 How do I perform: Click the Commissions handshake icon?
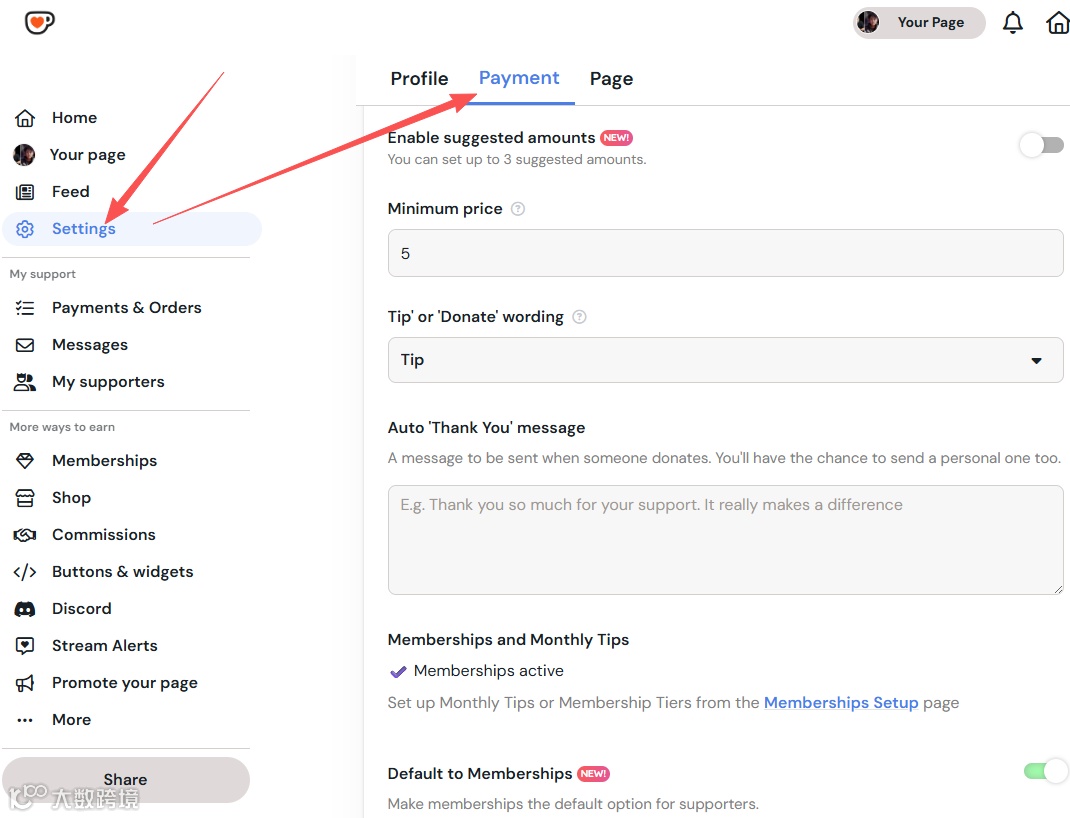click(x=25, y=535)
